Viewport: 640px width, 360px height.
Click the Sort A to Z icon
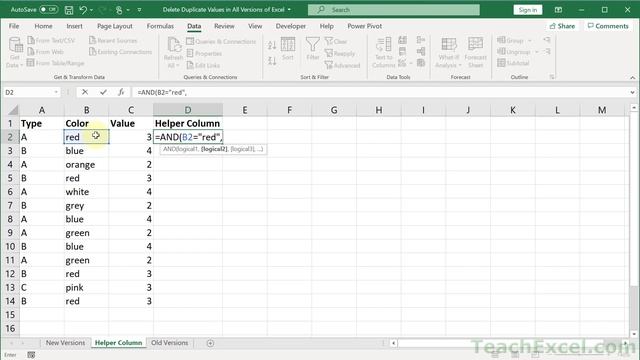(272, 44)
